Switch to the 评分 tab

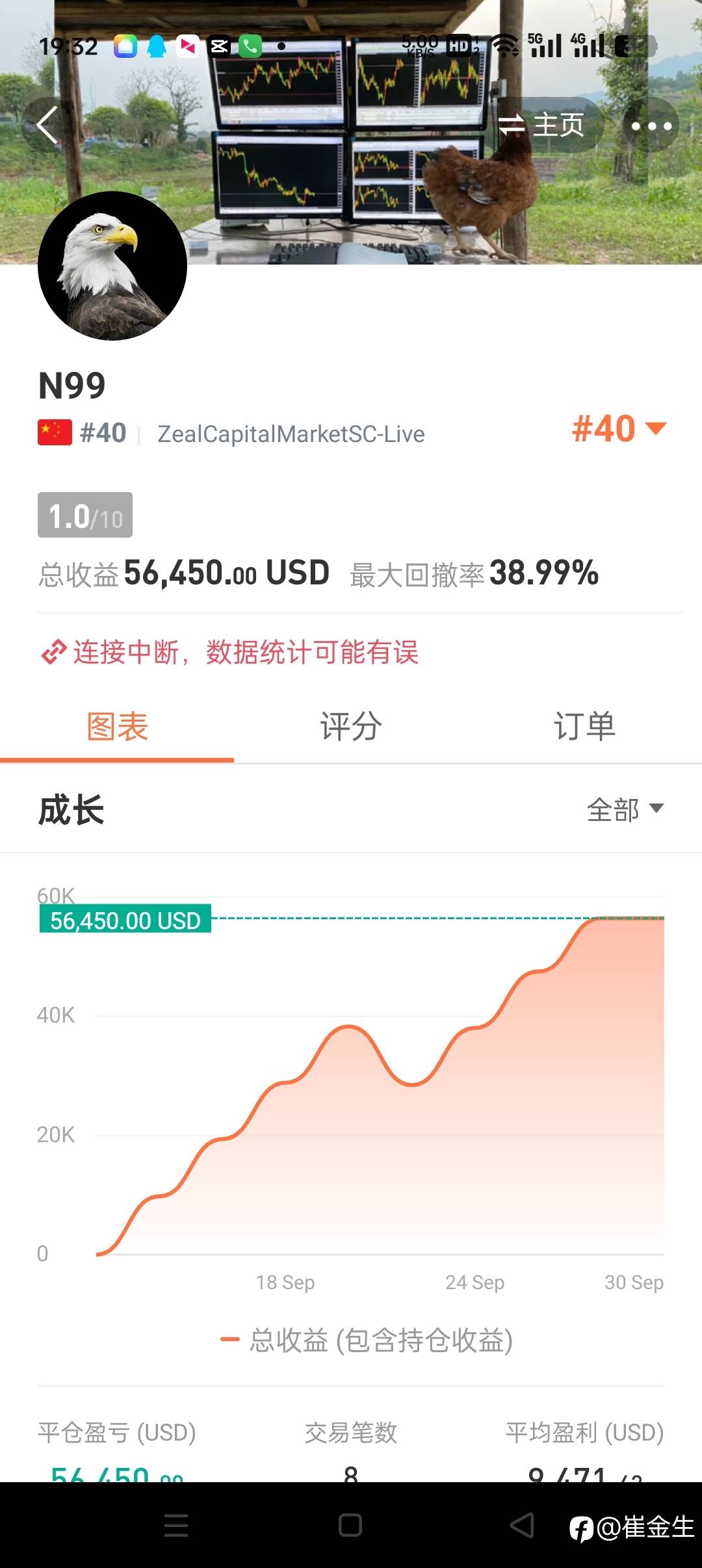[x=351, y=726]
